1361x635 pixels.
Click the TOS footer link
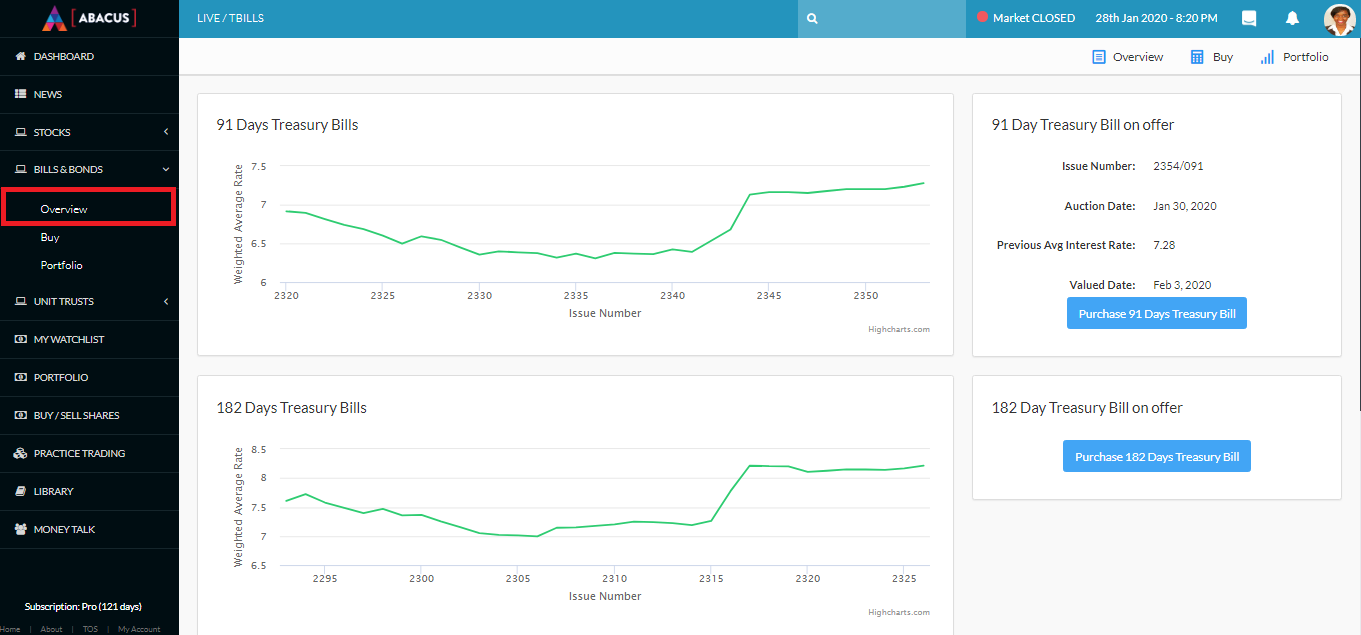(90, 629)
